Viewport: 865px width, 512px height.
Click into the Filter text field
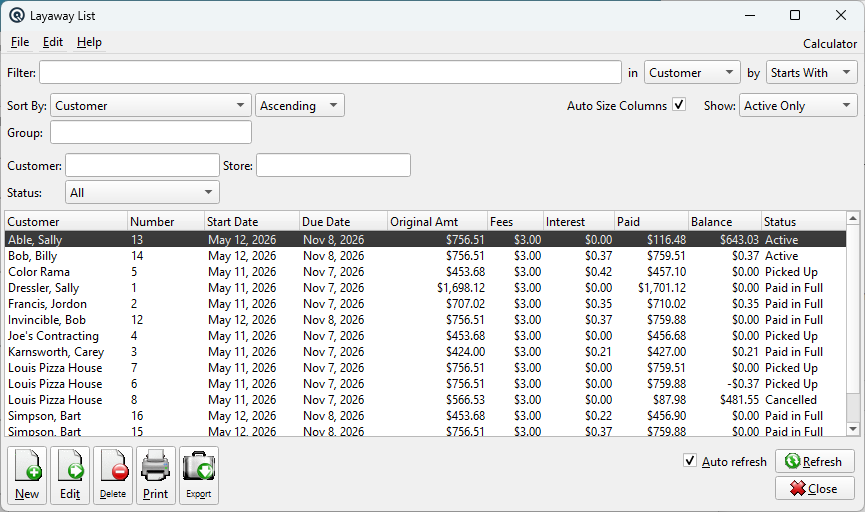330,72
